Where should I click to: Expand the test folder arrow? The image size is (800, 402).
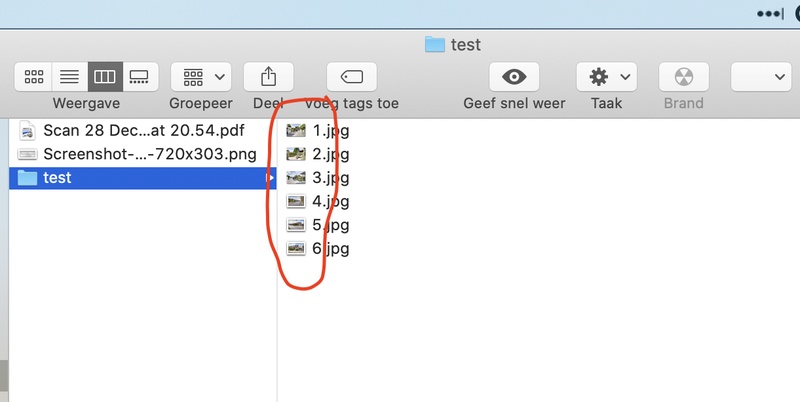pyautogui.click(x=268, y=178)
